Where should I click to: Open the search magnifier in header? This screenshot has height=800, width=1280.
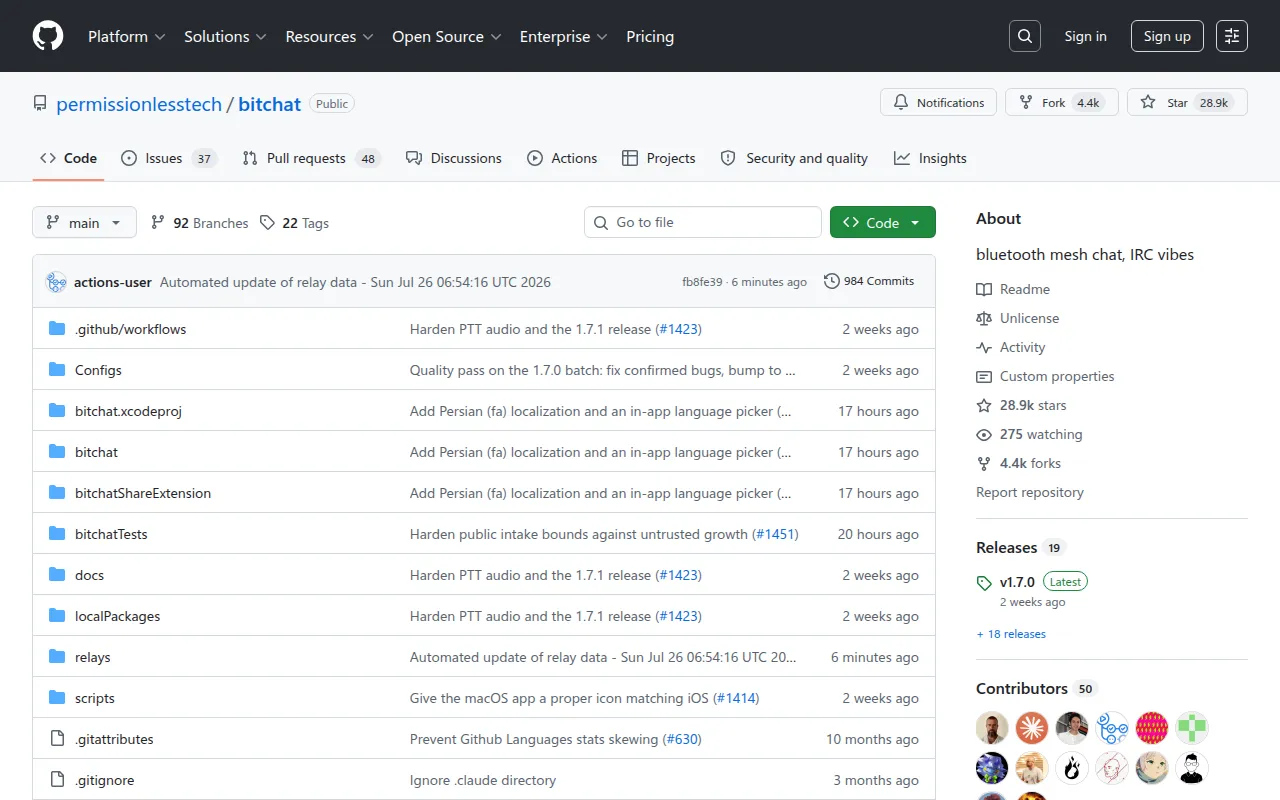pos(1025,36)
